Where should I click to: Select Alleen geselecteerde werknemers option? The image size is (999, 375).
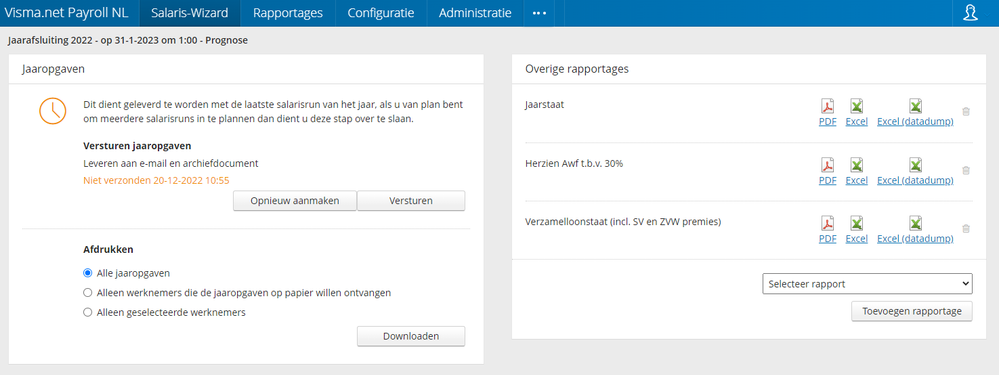[x=88, y=313]
